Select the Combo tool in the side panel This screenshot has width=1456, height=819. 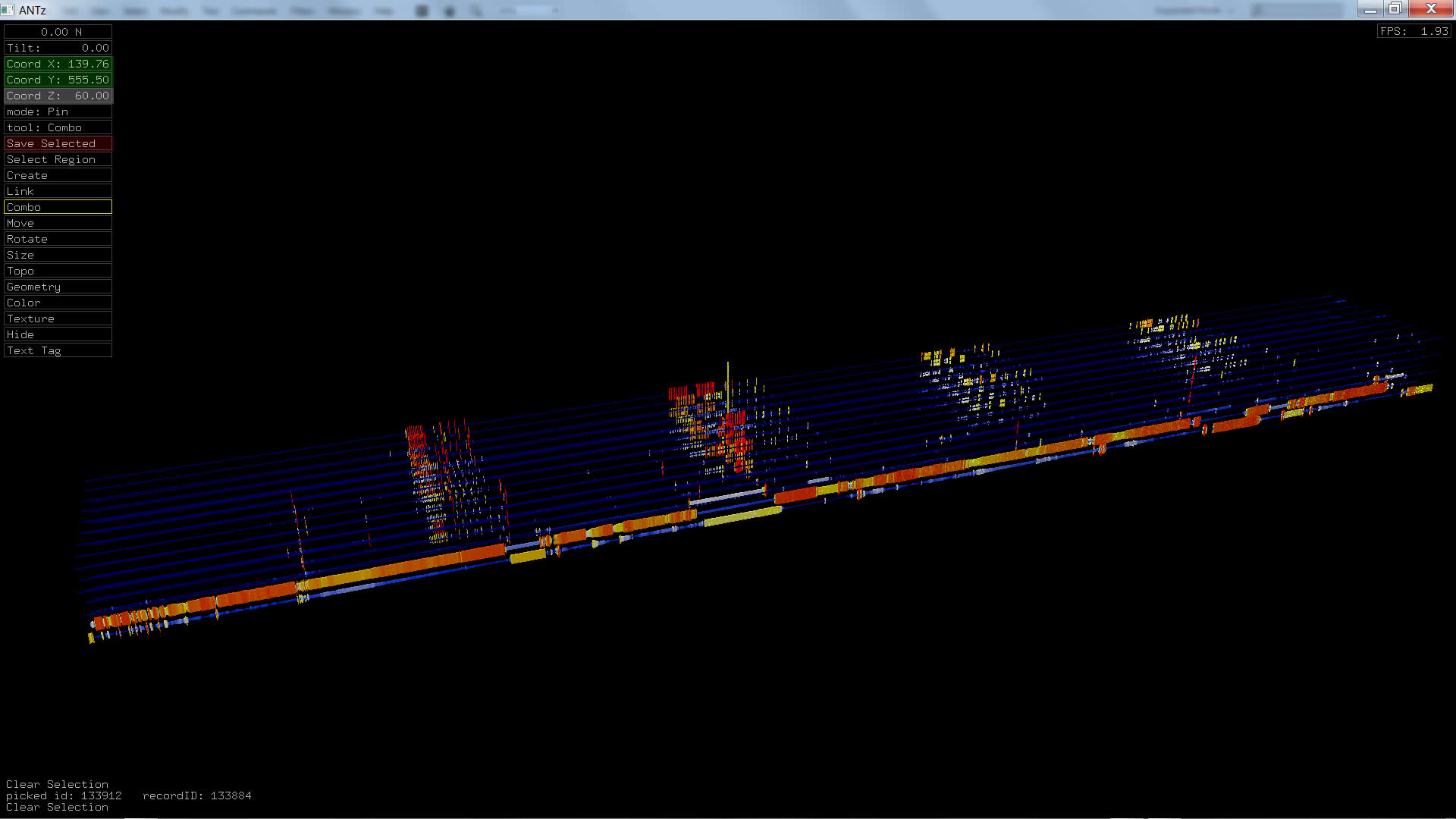click(58, 207)
